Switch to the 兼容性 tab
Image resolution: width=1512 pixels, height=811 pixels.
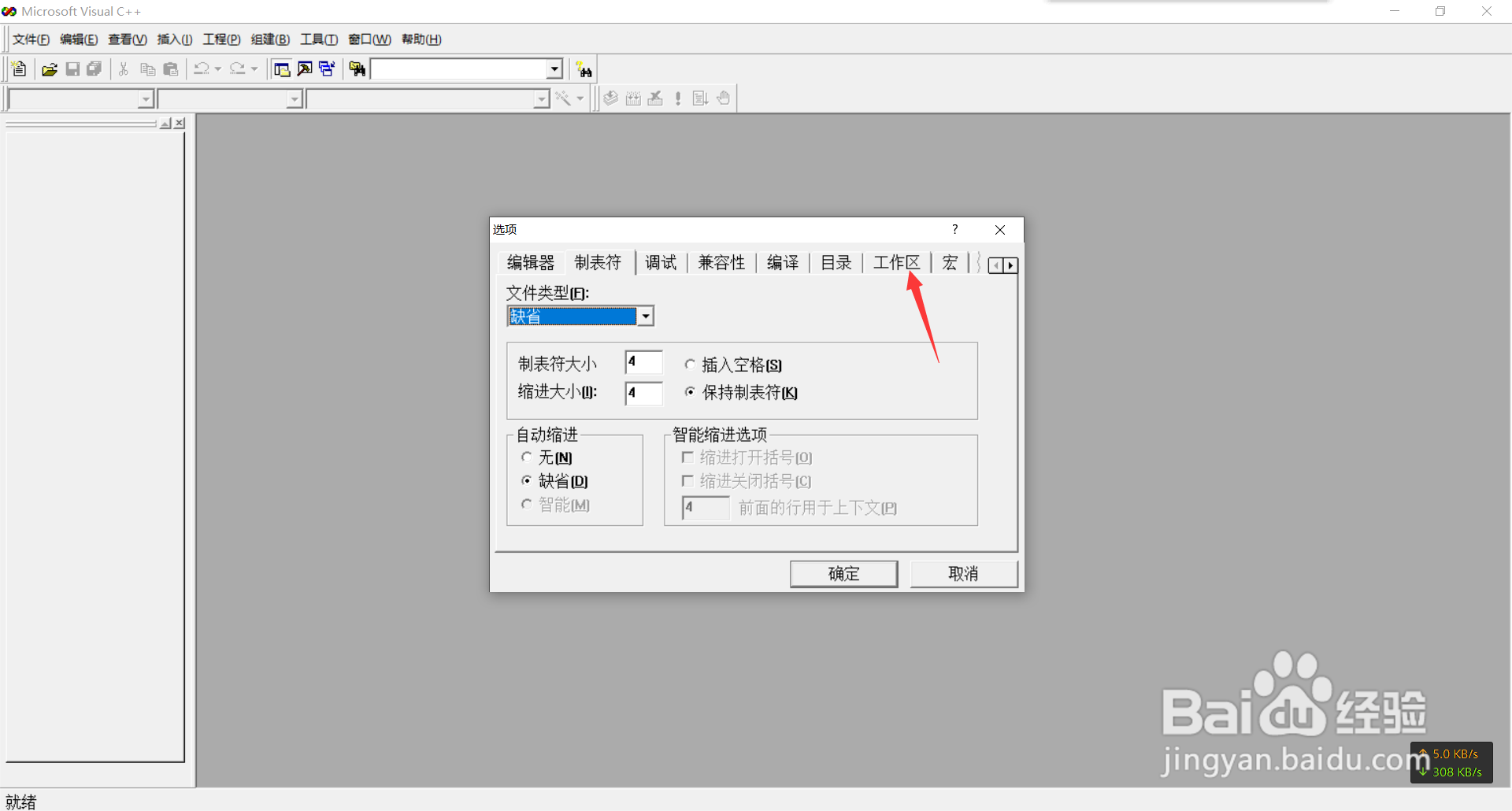coord(721,263)
